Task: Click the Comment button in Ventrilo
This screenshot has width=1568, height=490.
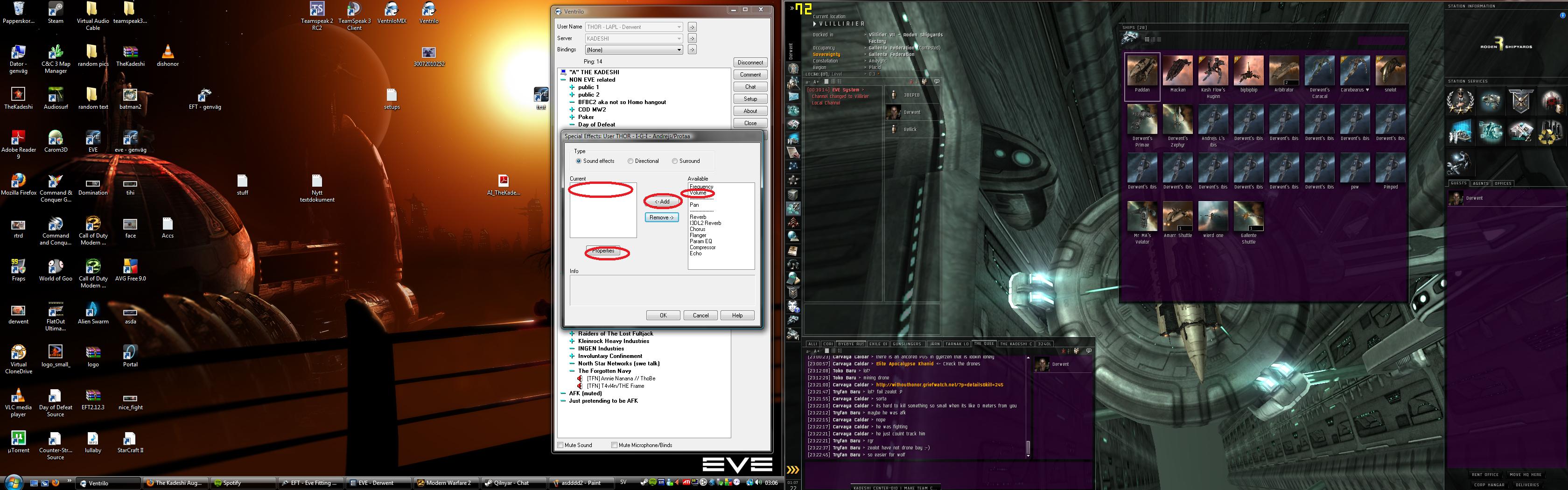Action: tap(750, 75)
